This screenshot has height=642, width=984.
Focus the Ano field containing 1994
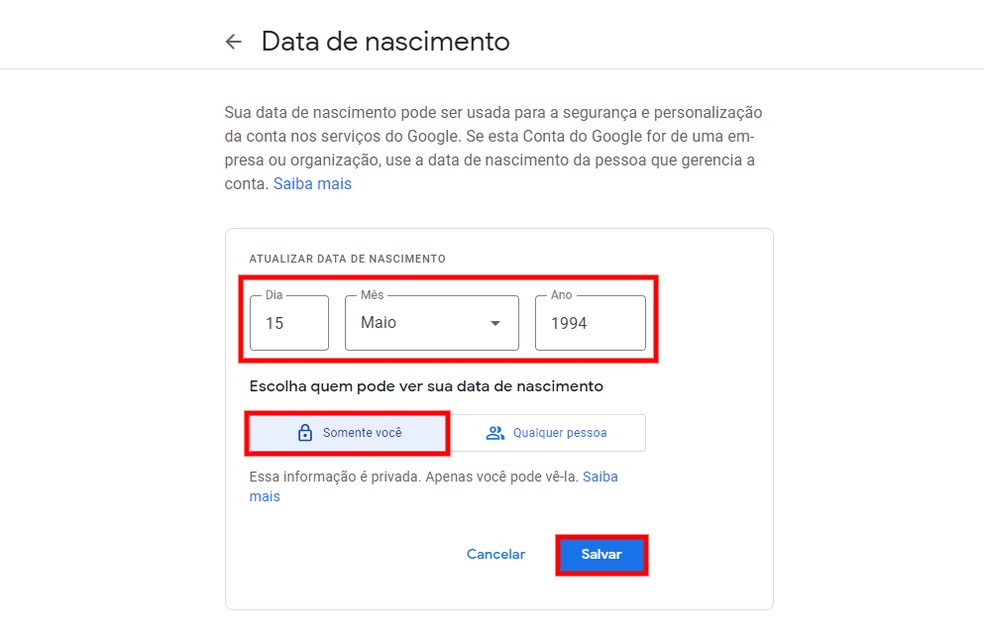click(589, 323)
